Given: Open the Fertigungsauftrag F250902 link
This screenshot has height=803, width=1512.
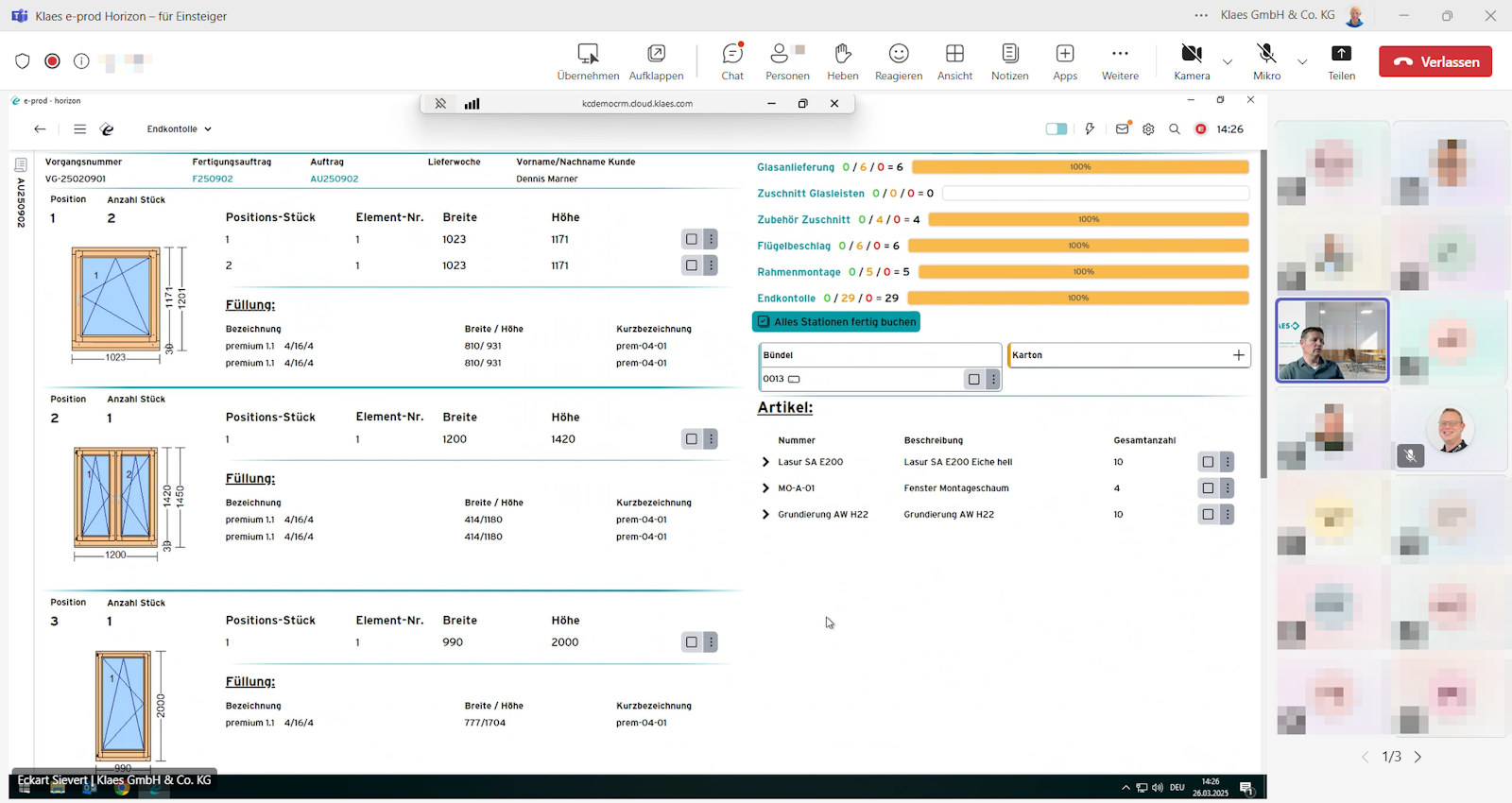Looking at the screenshot, I should 213,179.
